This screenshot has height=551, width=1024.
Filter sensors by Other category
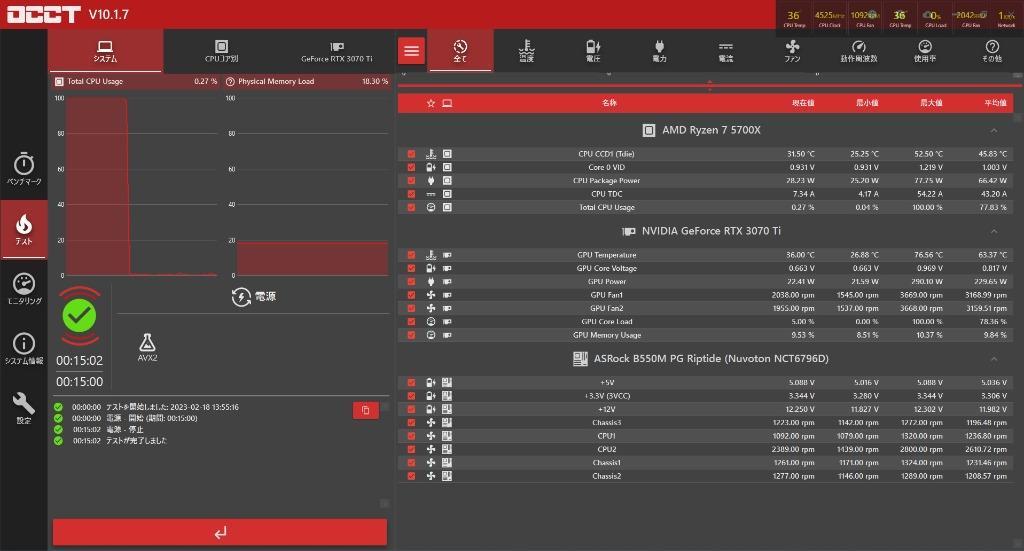click(991, 50)
